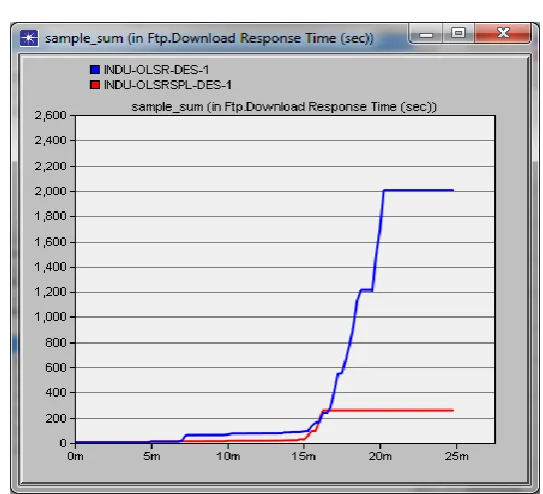Click the red INDU-OLSRSPL-DES-1 legend swatch
The width and height of the screenshot is (543, 494).
pos(95,84)
